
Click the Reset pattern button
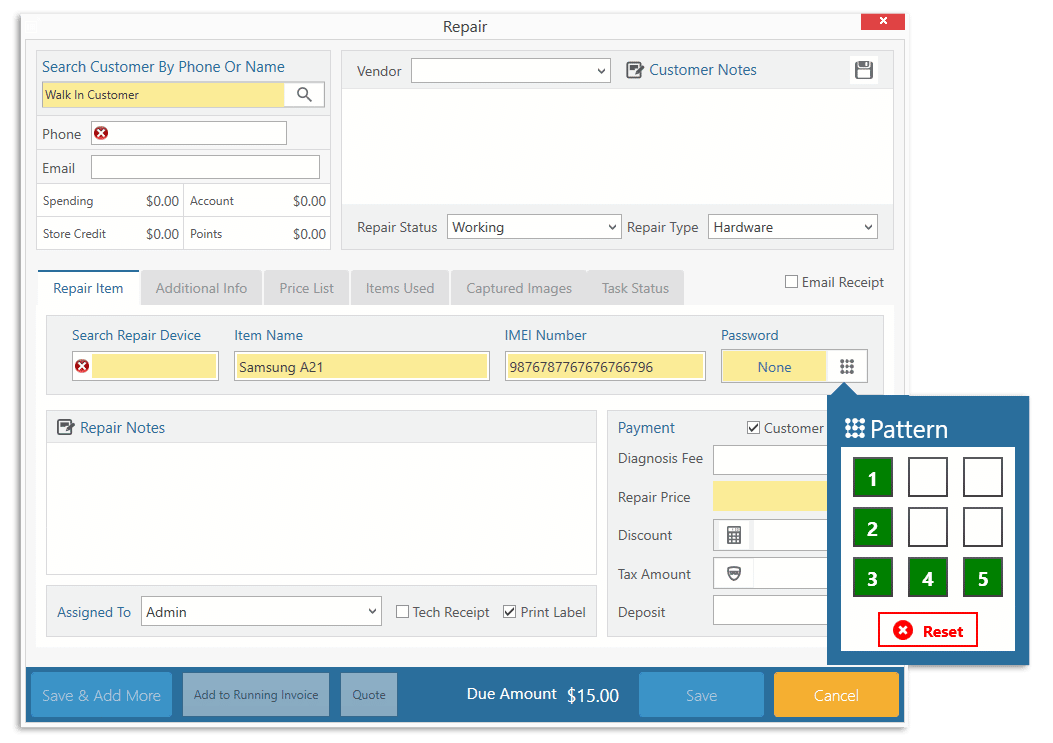coord(927,630)
